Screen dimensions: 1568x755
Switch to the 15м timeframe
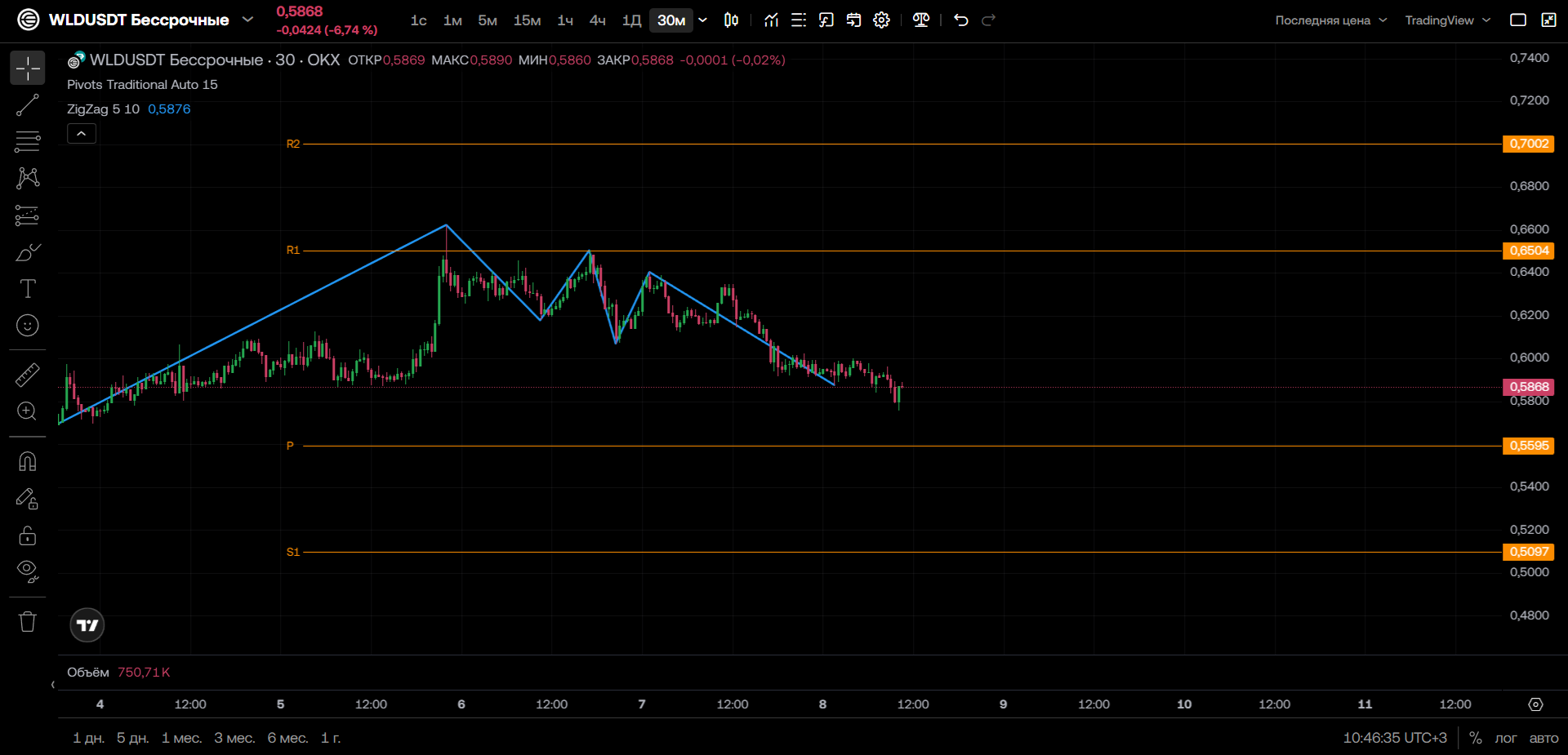click(527, 20)
